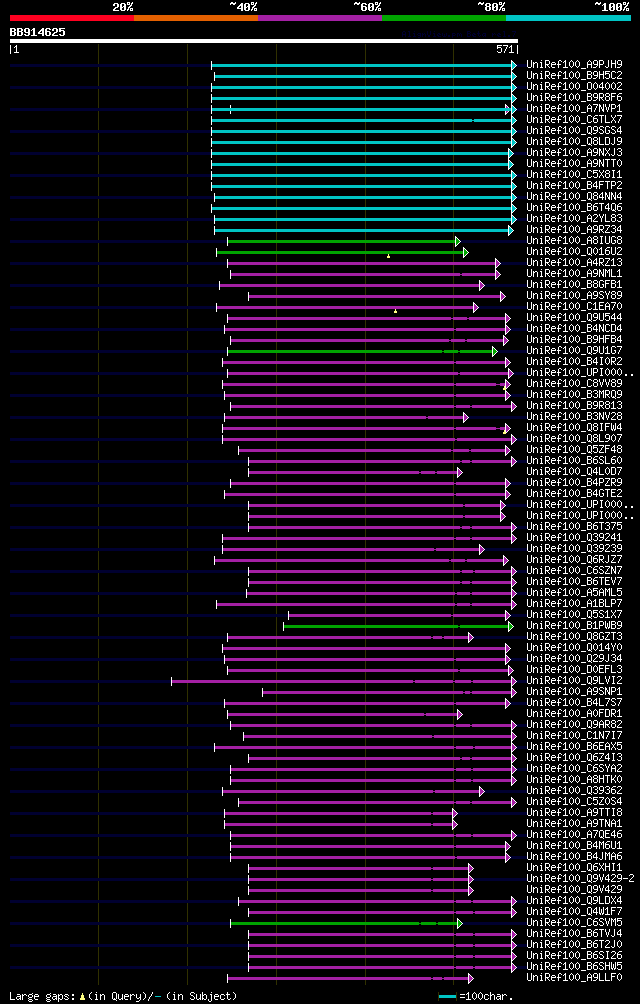Select hit label UniRef100_Q39362
The image size is (640, 1004).
pos(574,791)
